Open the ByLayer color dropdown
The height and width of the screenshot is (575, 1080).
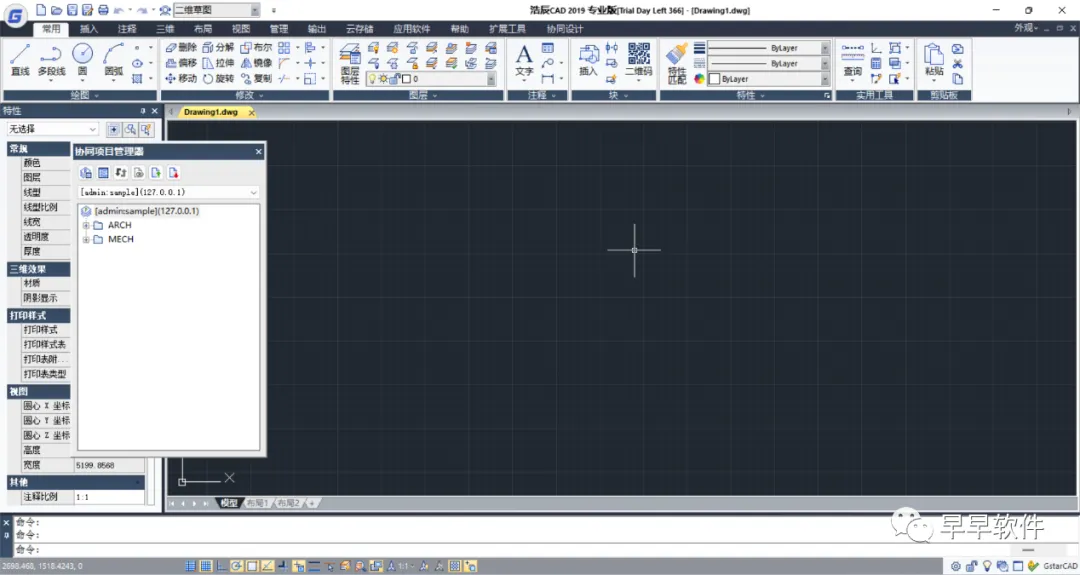[x=824, y=79]
